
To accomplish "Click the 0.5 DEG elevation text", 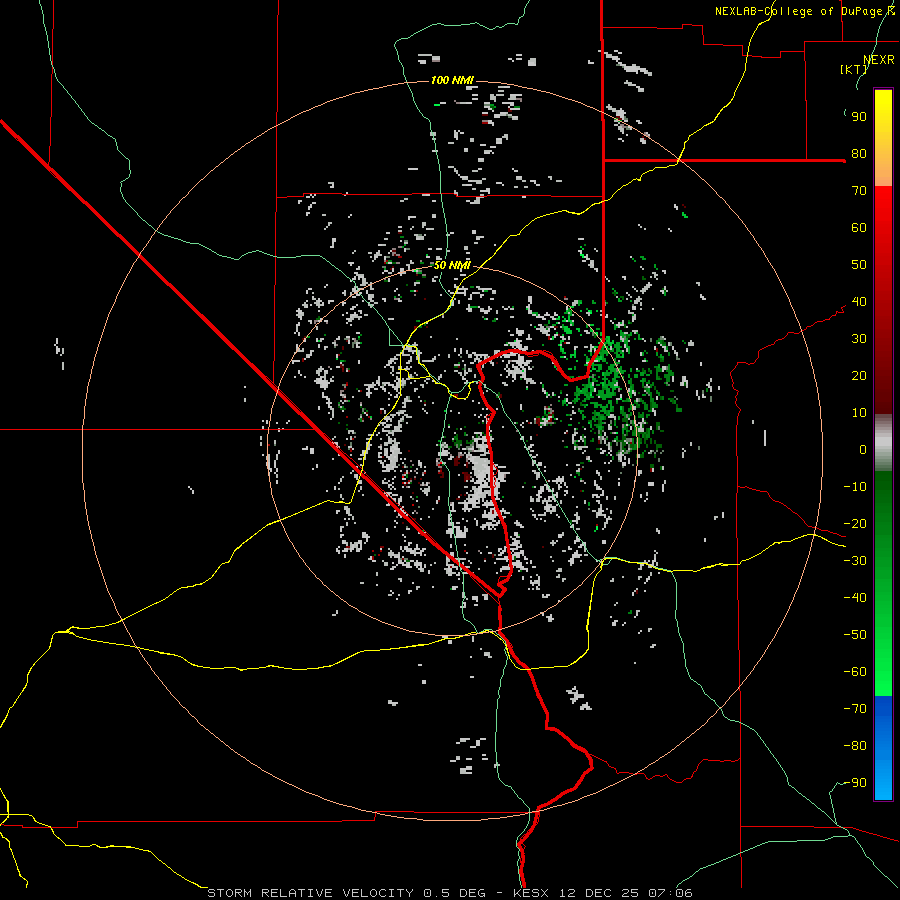I will pos(455,893).
